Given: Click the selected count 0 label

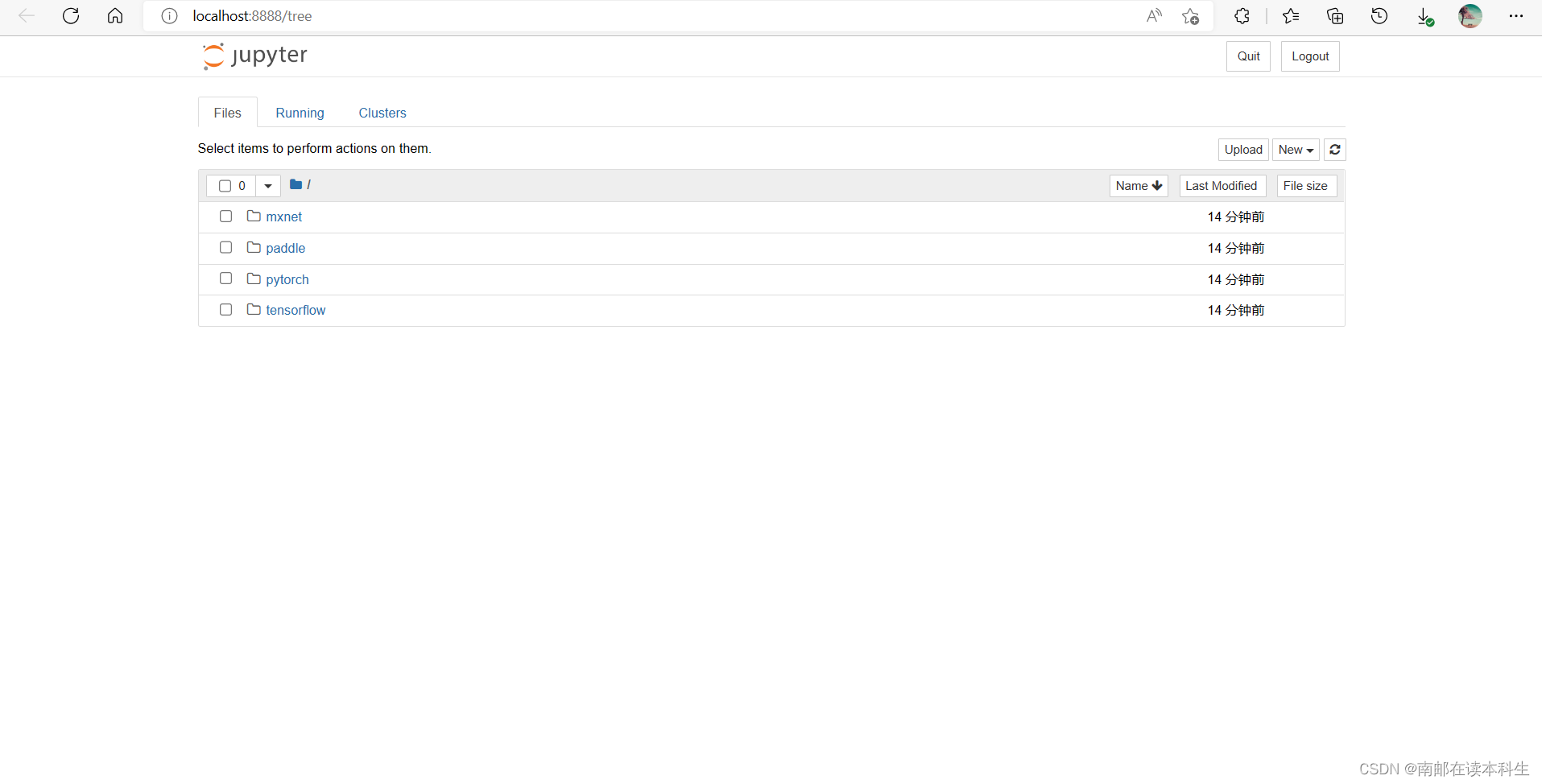Looking at the screenshot, I should (x=242, y=186).
